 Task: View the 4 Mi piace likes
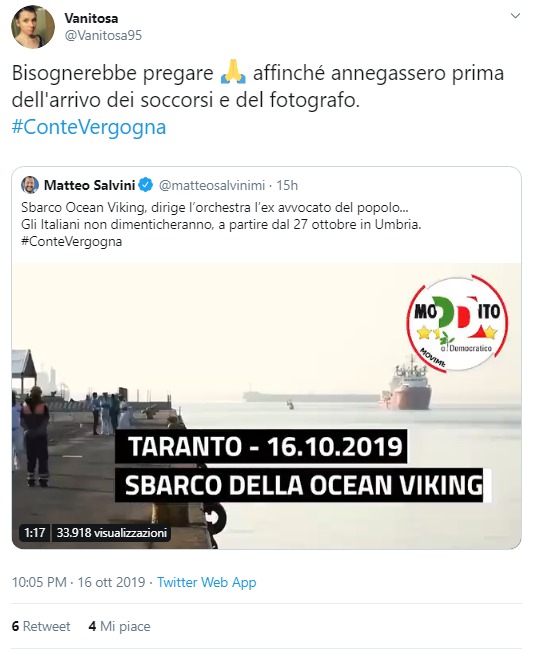(x=120, y=626)
